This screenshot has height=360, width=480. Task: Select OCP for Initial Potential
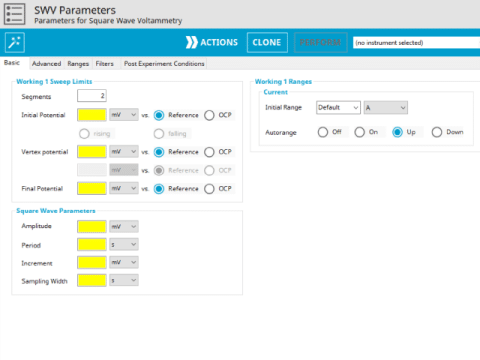click(x=209, y=115)
